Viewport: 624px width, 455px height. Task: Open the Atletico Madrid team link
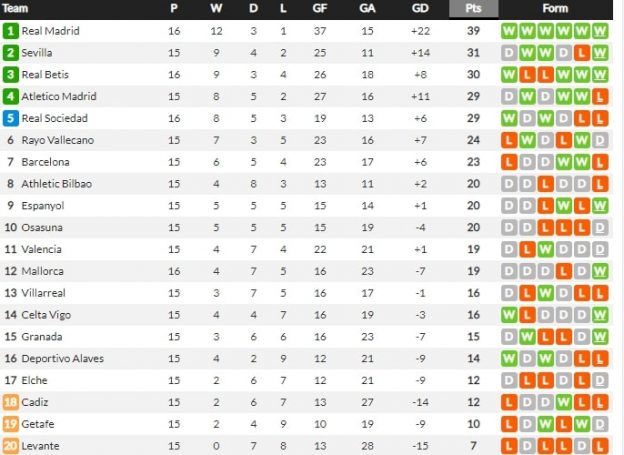pos(59,96)
